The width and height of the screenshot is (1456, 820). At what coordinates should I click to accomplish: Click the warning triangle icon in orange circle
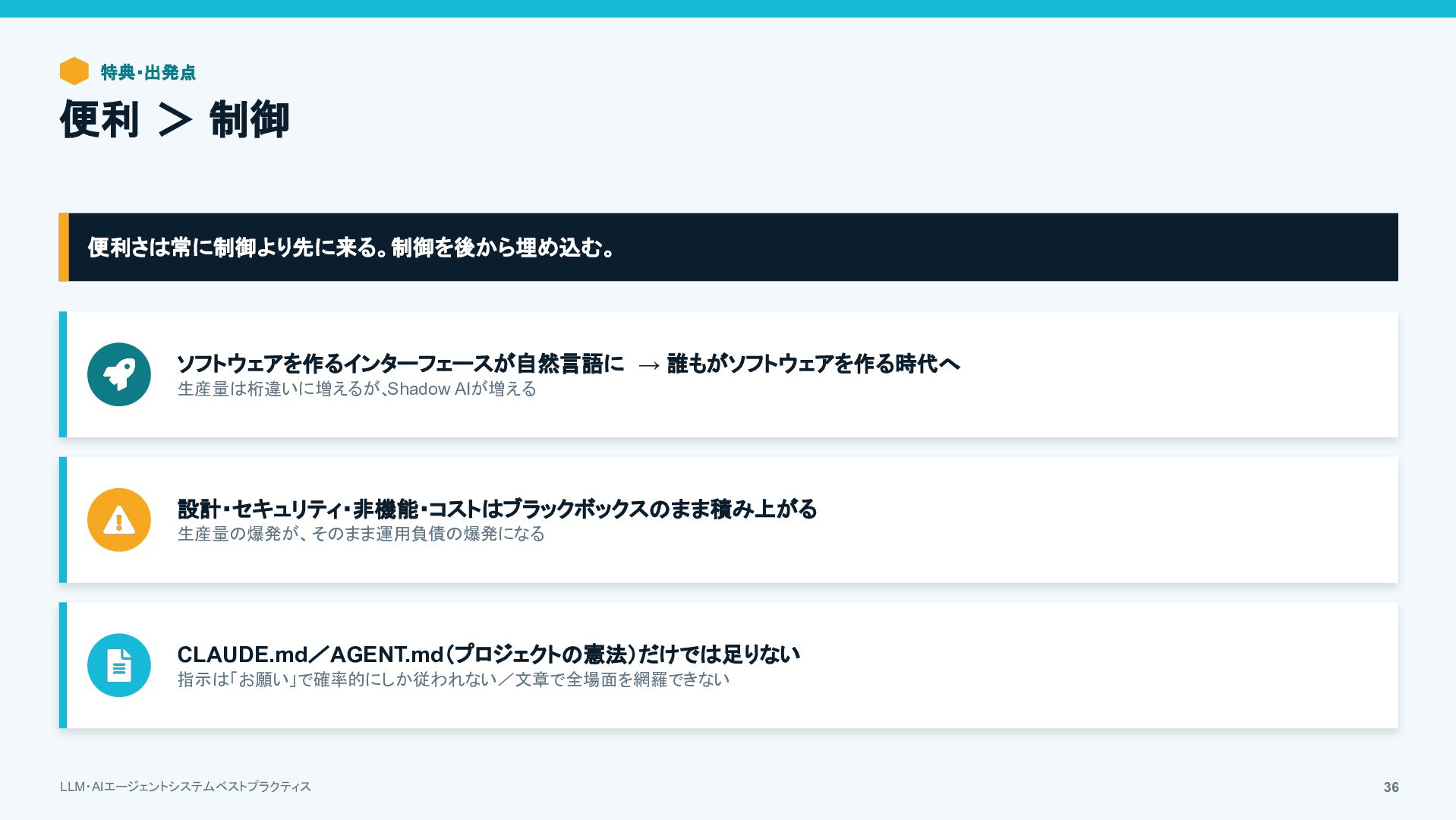click(x=119, y=520)
